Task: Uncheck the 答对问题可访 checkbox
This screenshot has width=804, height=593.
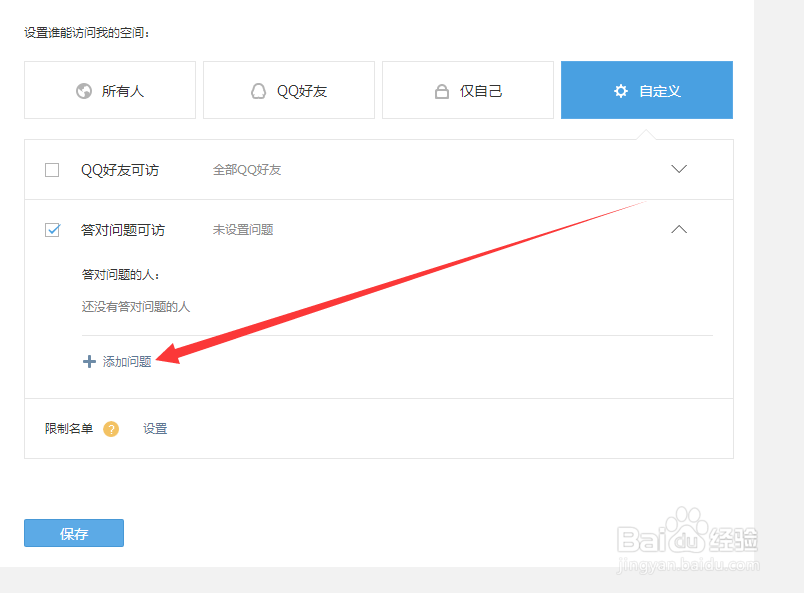Action: (x=52, y=230)
